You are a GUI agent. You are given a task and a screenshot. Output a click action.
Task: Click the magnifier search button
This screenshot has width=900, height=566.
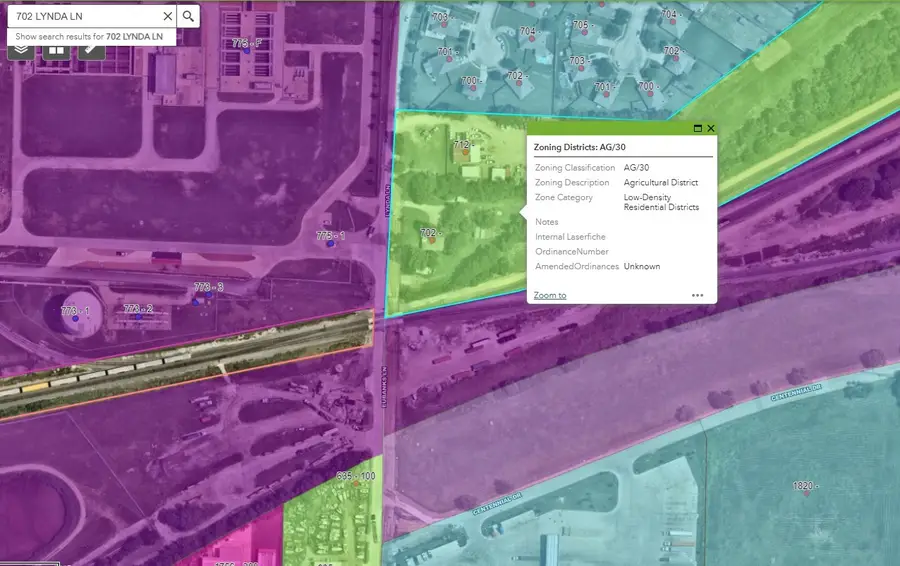(x=188, y=16)
